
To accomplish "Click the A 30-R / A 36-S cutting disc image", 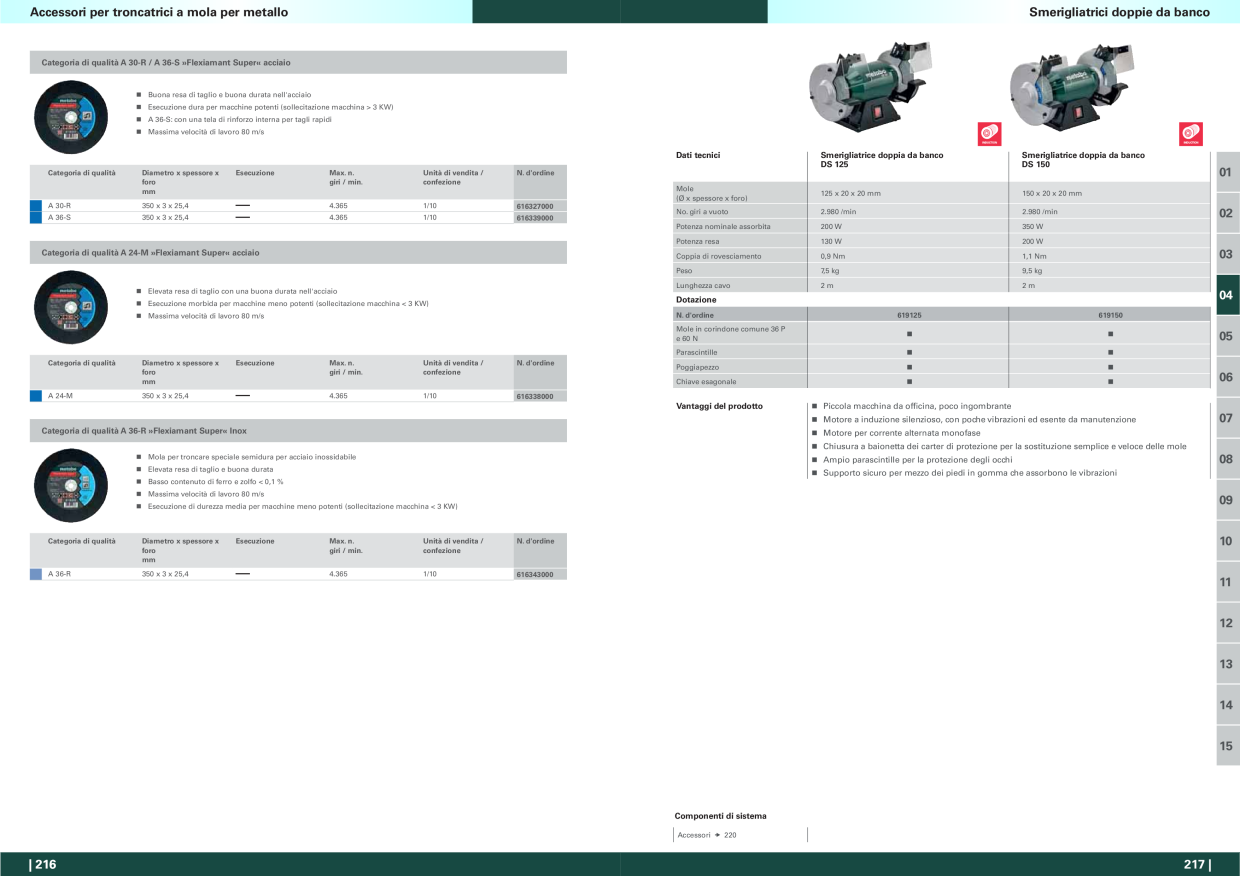I will pyautogui.click(x=70, y=117).
